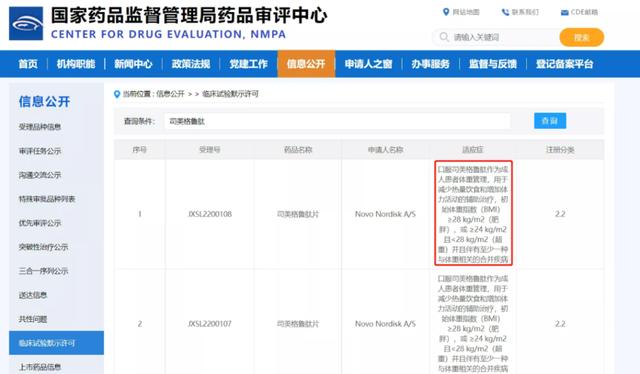Screen dimensions: 640x374
Task: Click the orange 搜索 button
Action: [581, 38]
